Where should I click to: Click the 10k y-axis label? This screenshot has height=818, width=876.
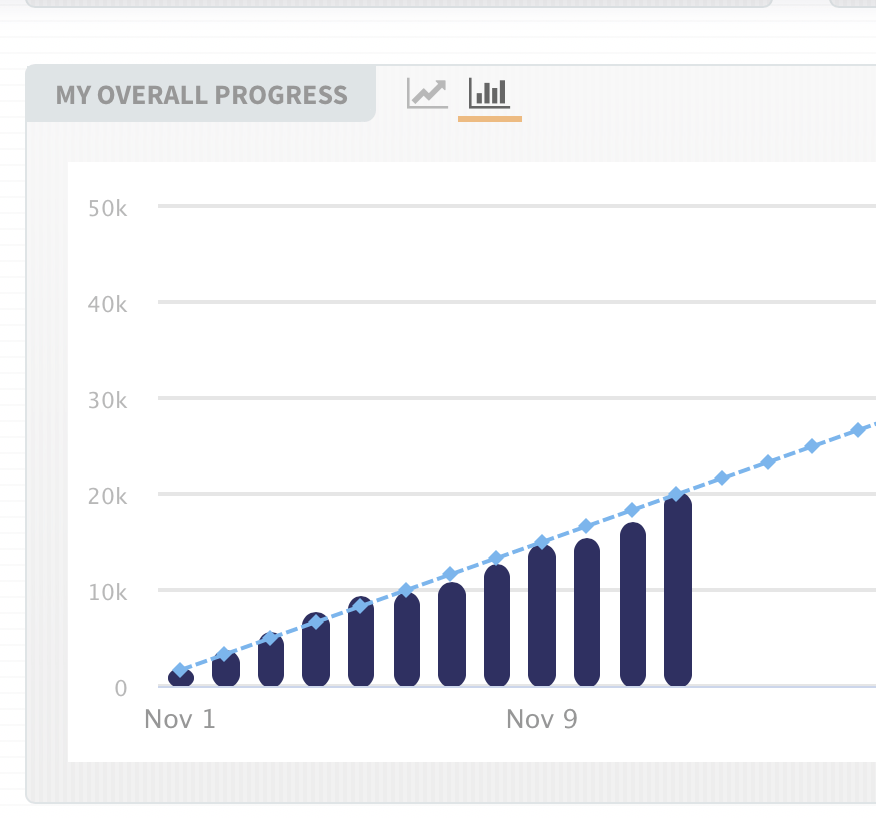click(x=107, y=592)
